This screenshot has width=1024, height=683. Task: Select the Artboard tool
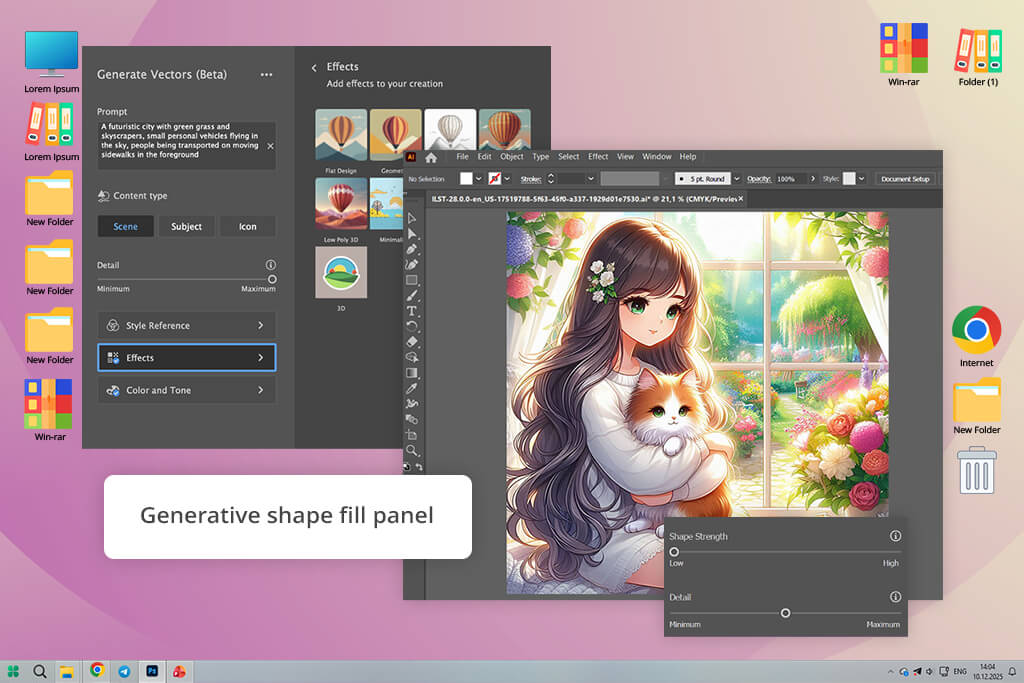(x=412, y=435)
